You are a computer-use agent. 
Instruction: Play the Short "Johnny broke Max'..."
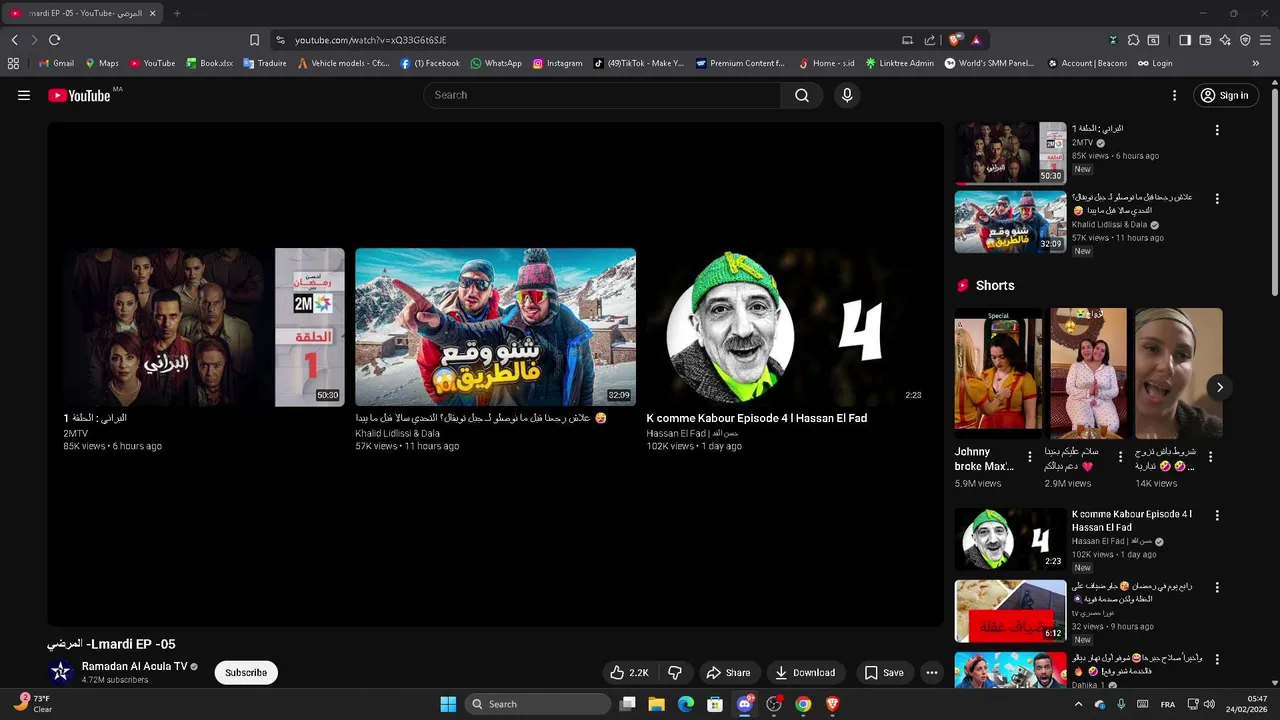click(x=998, y=373)
